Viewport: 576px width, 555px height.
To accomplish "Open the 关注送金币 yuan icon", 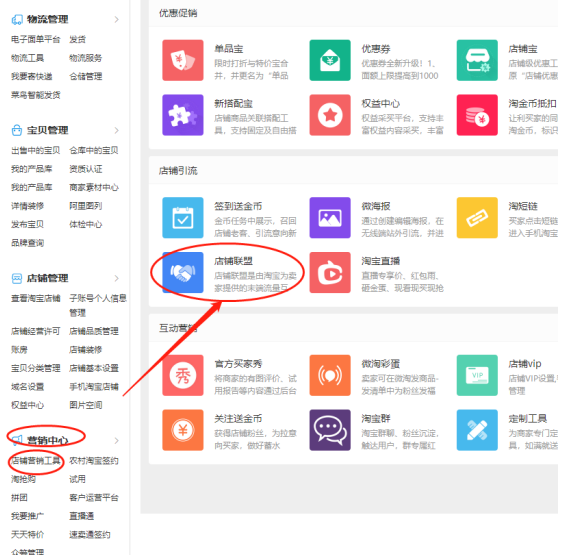I will 183,430.
